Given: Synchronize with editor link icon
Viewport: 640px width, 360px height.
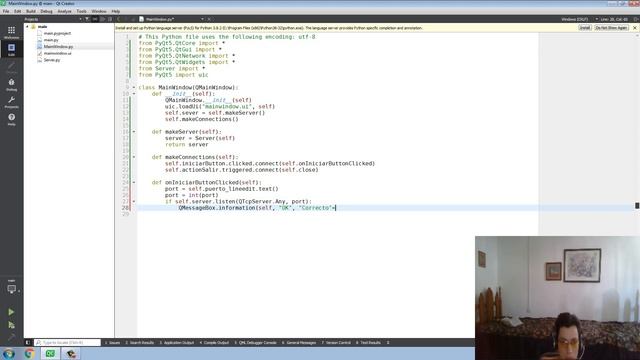Looking at the screenshot, I should (95, 19).
